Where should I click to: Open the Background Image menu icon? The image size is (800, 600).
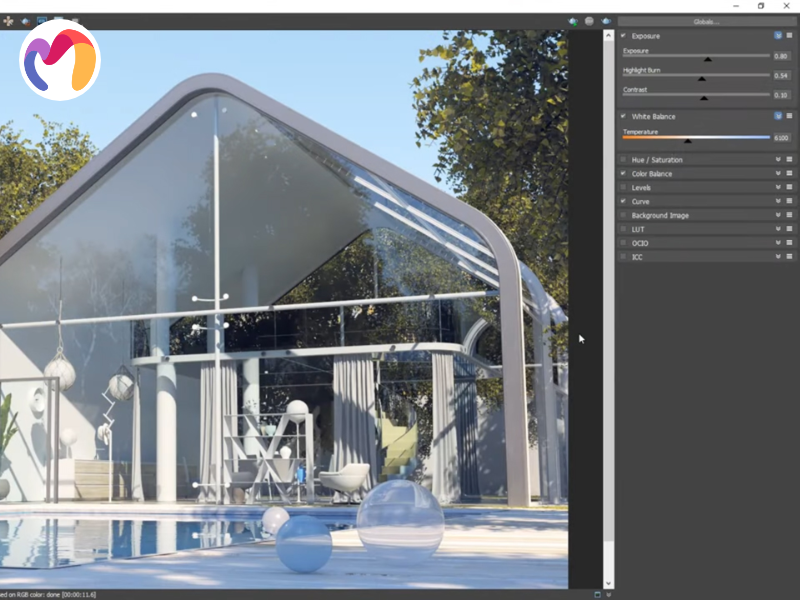pos(789,215)
